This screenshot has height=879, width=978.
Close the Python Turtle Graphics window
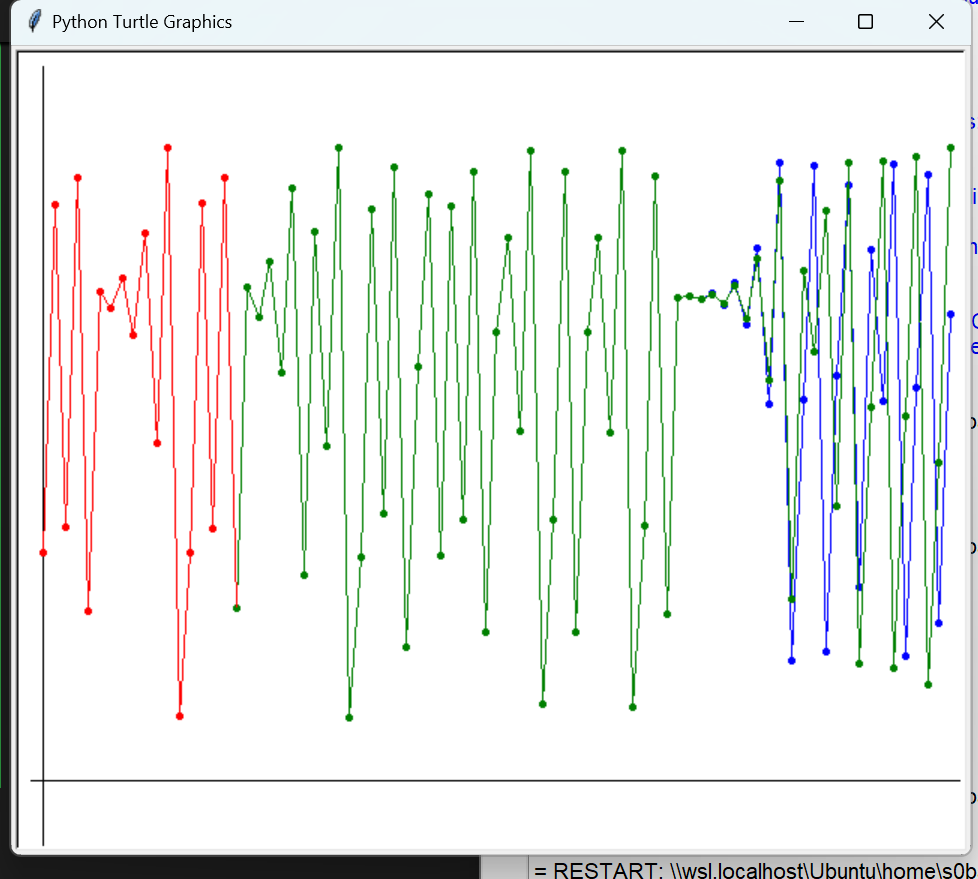936,21
